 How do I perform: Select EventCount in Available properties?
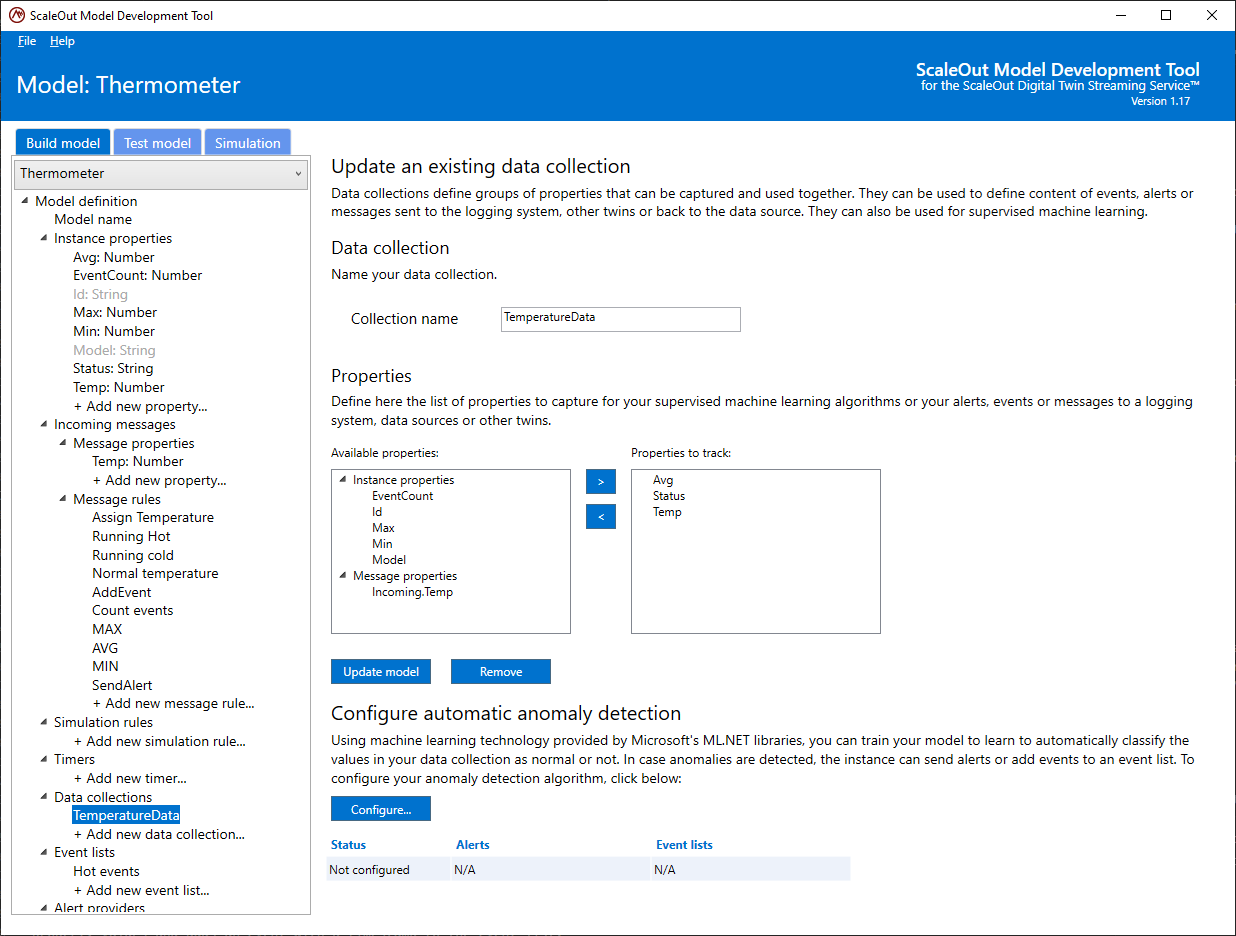pyautogui.click(x=402, y=496)
